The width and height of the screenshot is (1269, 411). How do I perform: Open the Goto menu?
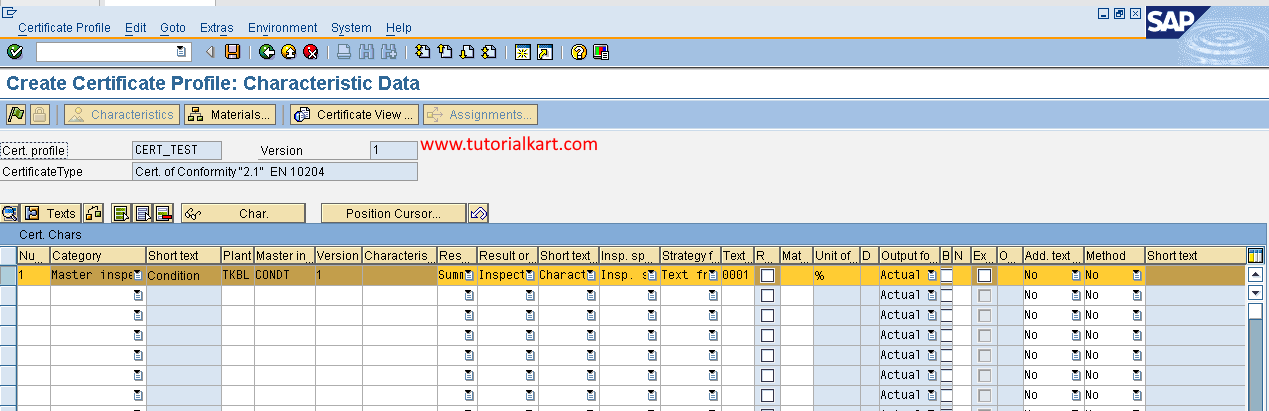(173, 28)
